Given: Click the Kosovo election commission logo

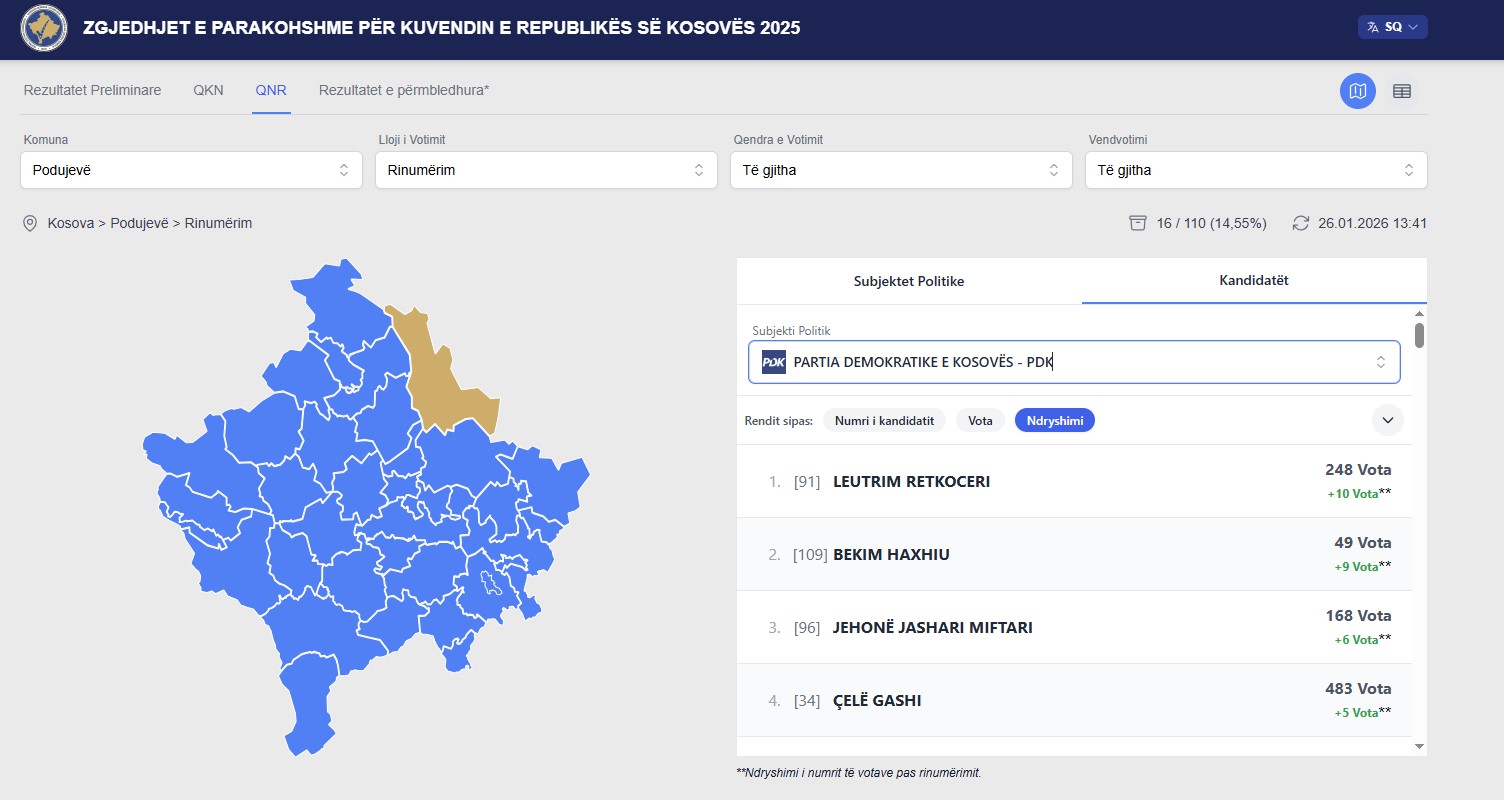Looking at the screenshot, I should [x=44, y=29].
